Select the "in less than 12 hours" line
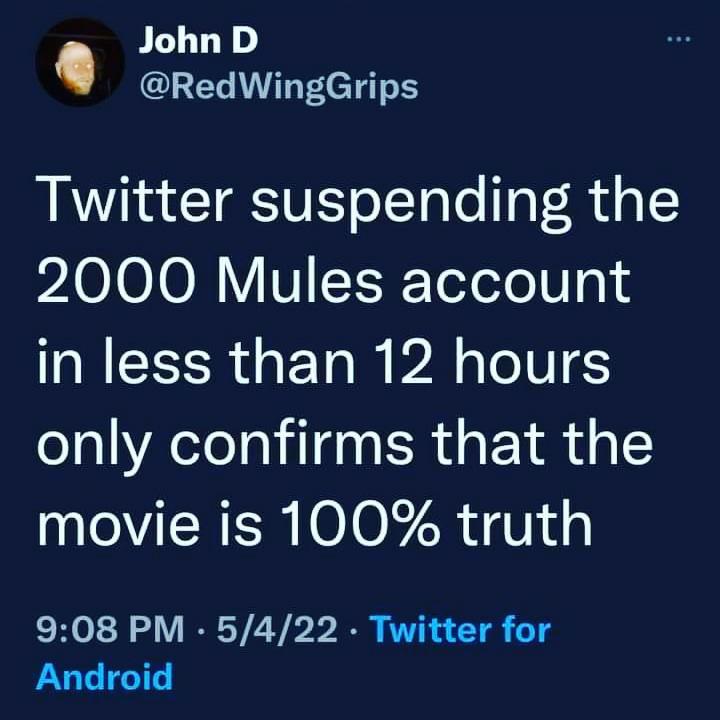720x720 pixels. (324, 361)
